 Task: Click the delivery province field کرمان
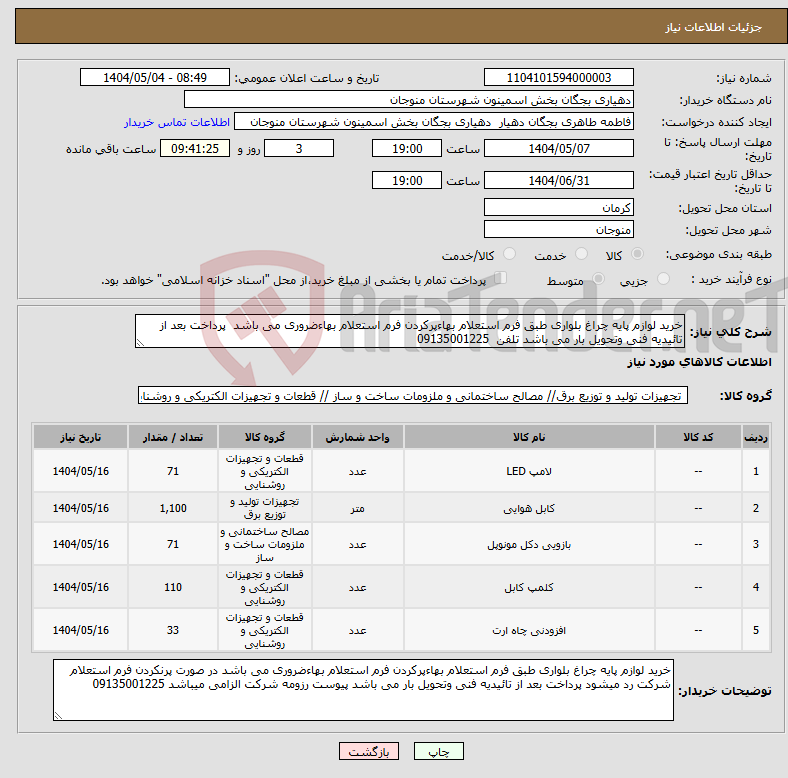(558, 207)
